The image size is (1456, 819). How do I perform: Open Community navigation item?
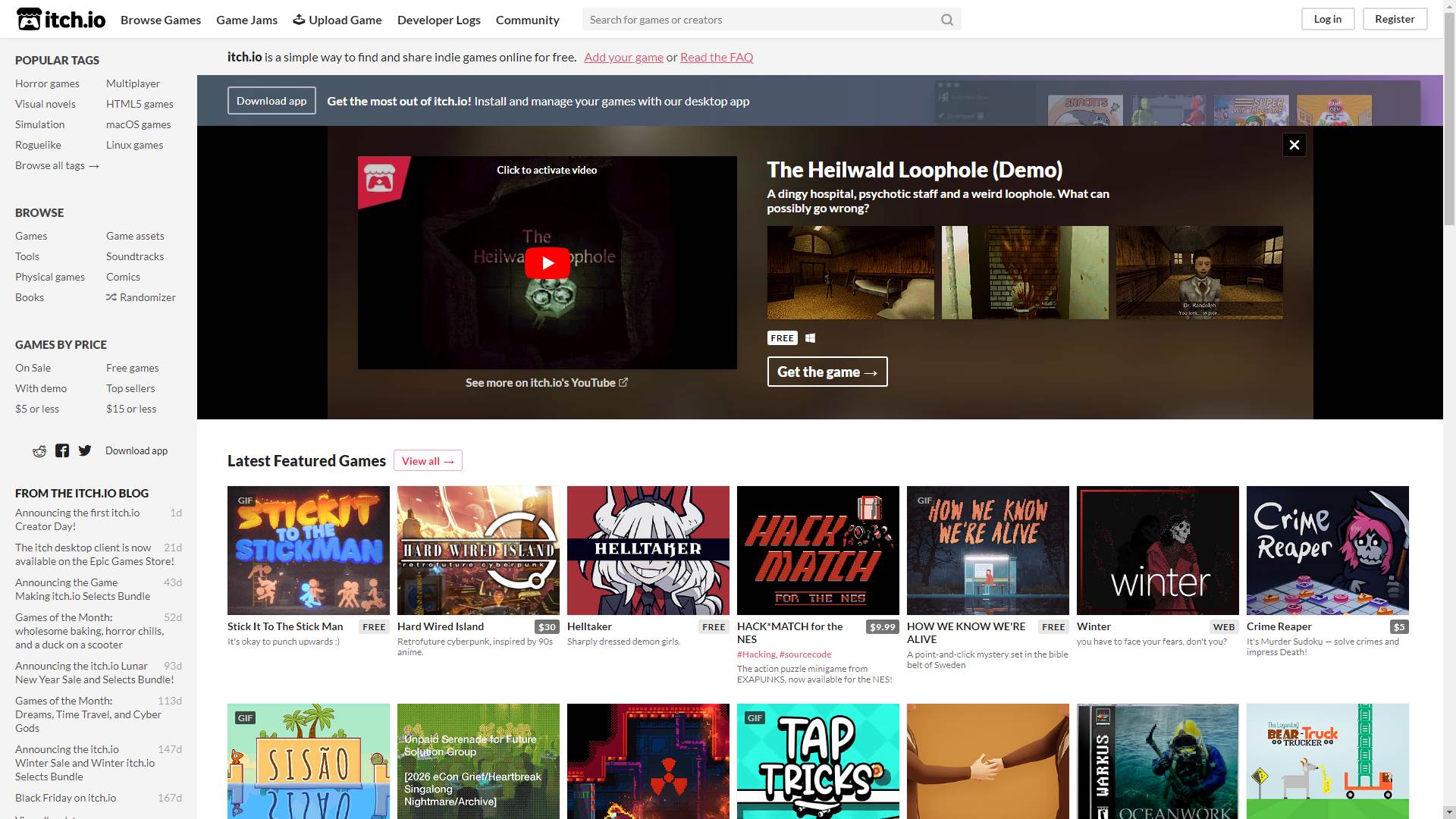click(x=528, y=20)
